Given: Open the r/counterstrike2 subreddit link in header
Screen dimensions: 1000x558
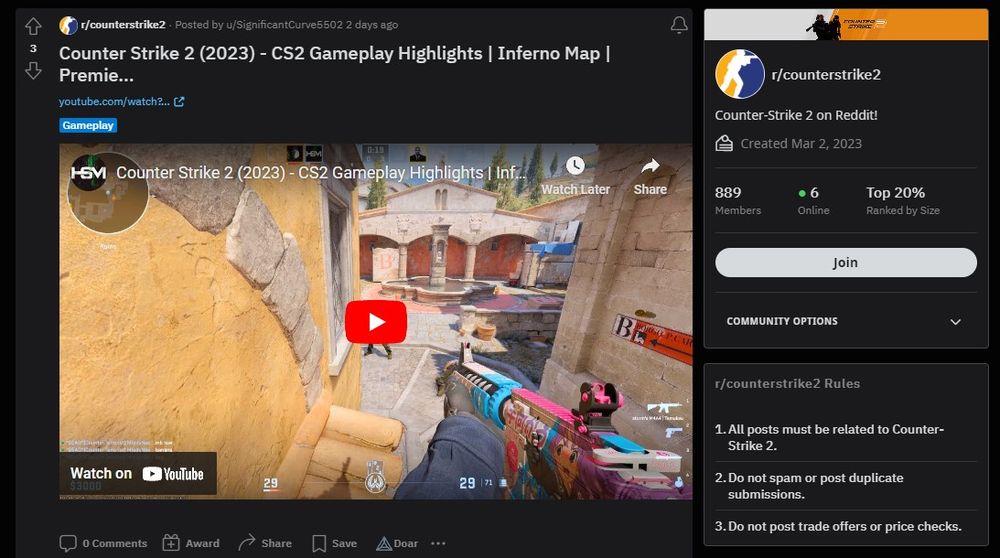Looking at the screenshot, I should click(x=123, y=25).
